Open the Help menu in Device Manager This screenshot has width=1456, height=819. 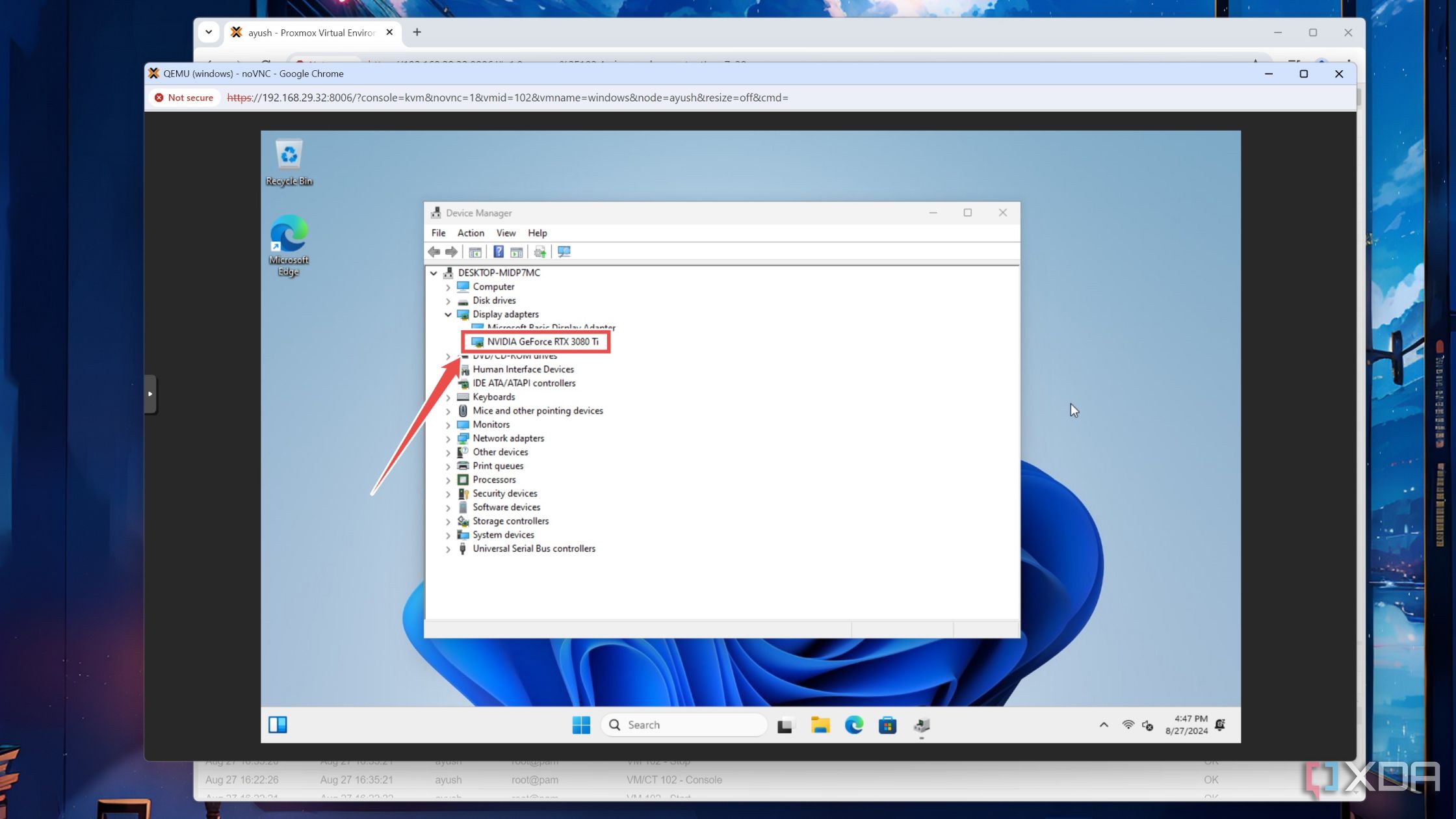[x=537, y=233]
